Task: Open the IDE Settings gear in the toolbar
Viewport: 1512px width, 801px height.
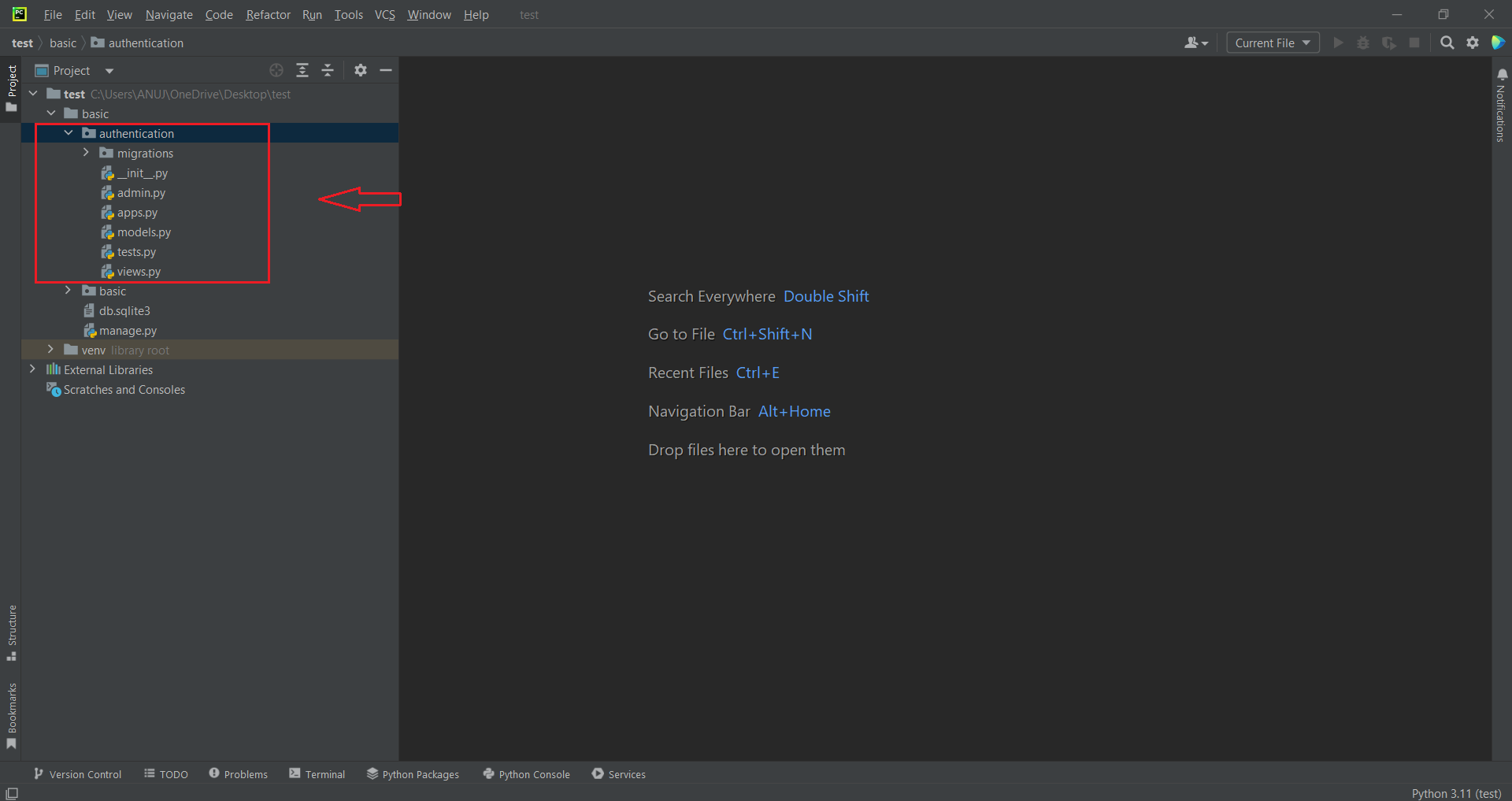Action: click(x=1473, y=43)
